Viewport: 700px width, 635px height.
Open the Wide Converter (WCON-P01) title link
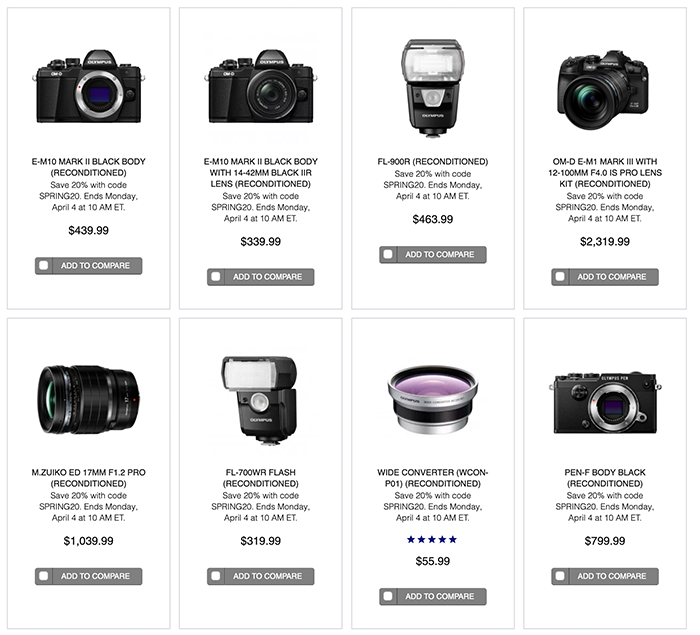click(x=432, y=477)
